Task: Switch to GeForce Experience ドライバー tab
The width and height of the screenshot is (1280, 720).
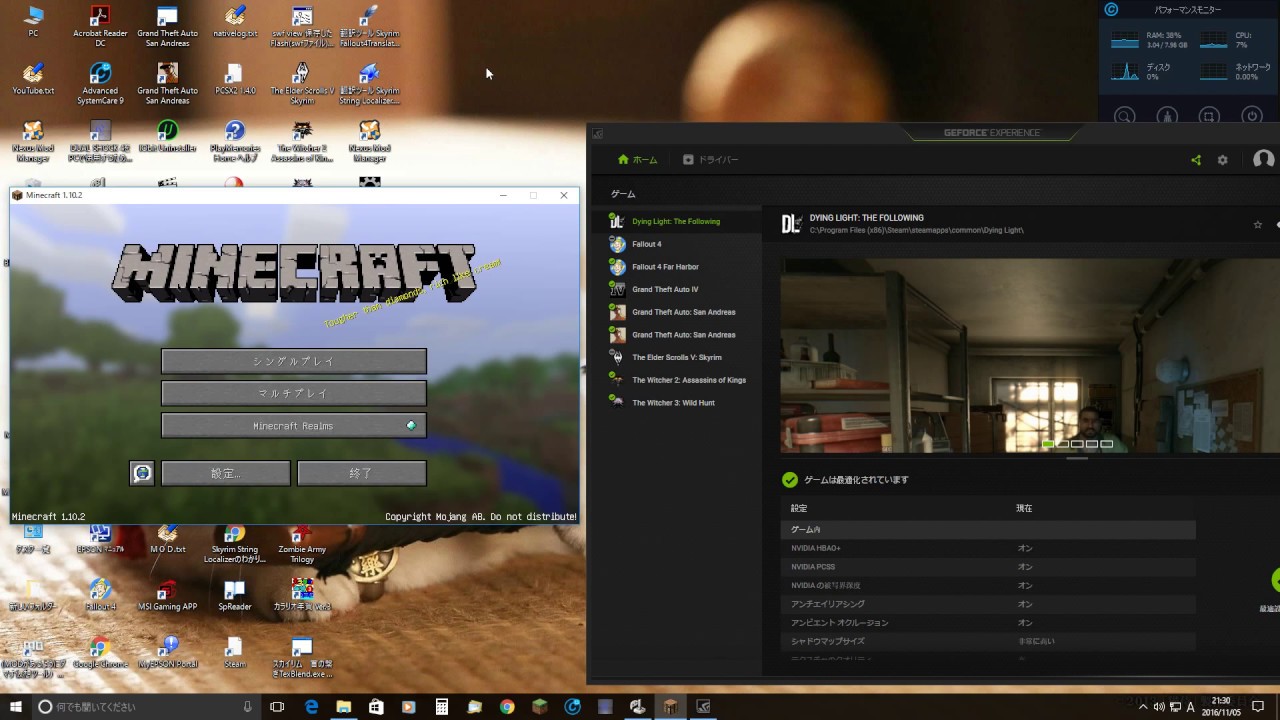Action: point(711,160)
